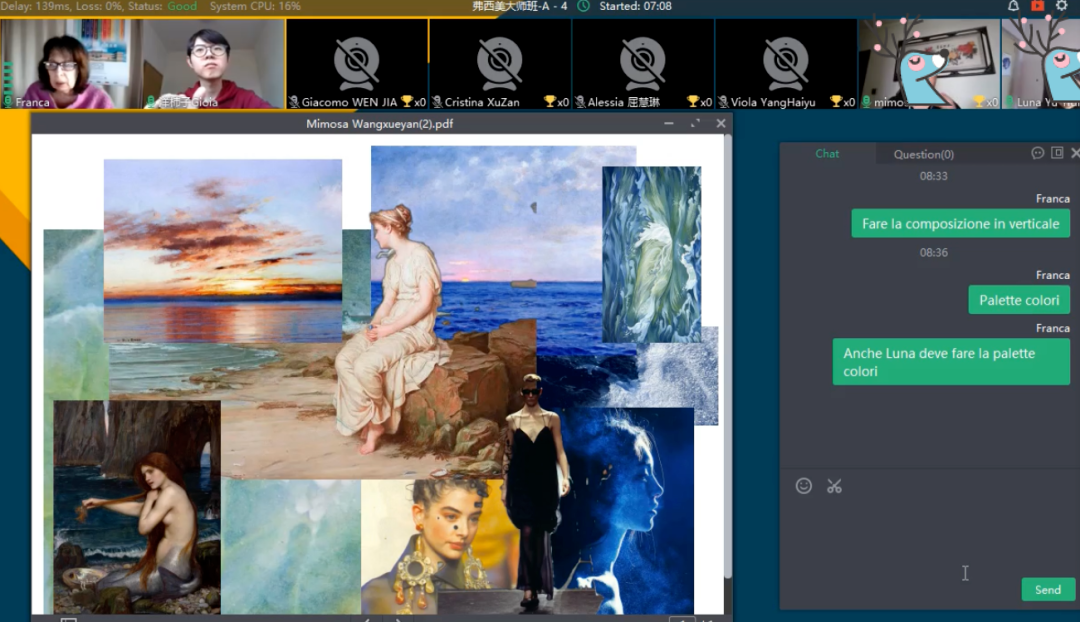Image resolution: width=1080 pixels, height=622 pixels.
Task: Click Alessia's trophy icon
Action: click(x=693, y=102)
